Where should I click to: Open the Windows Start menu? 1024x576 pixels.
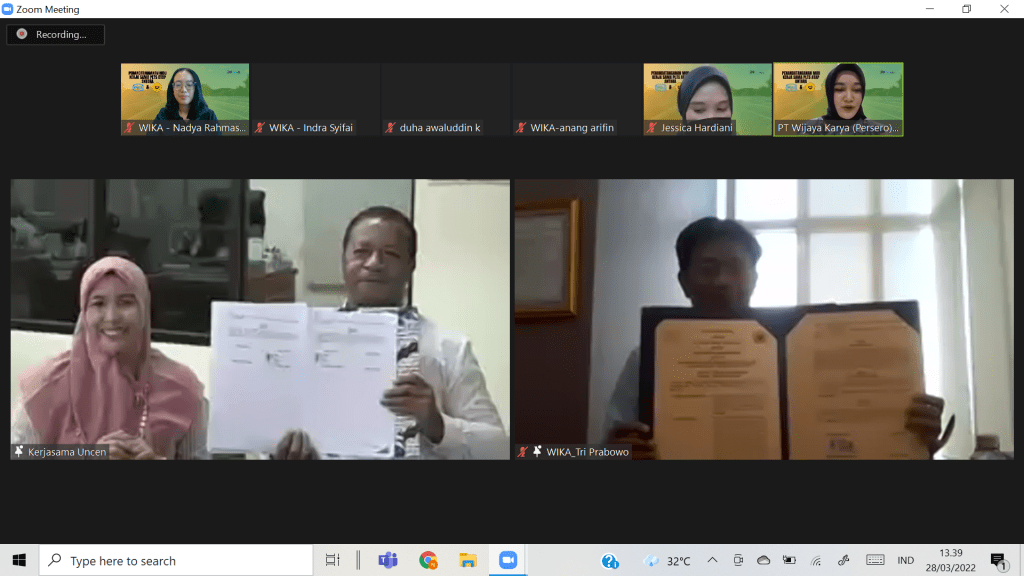coord(19,560)
